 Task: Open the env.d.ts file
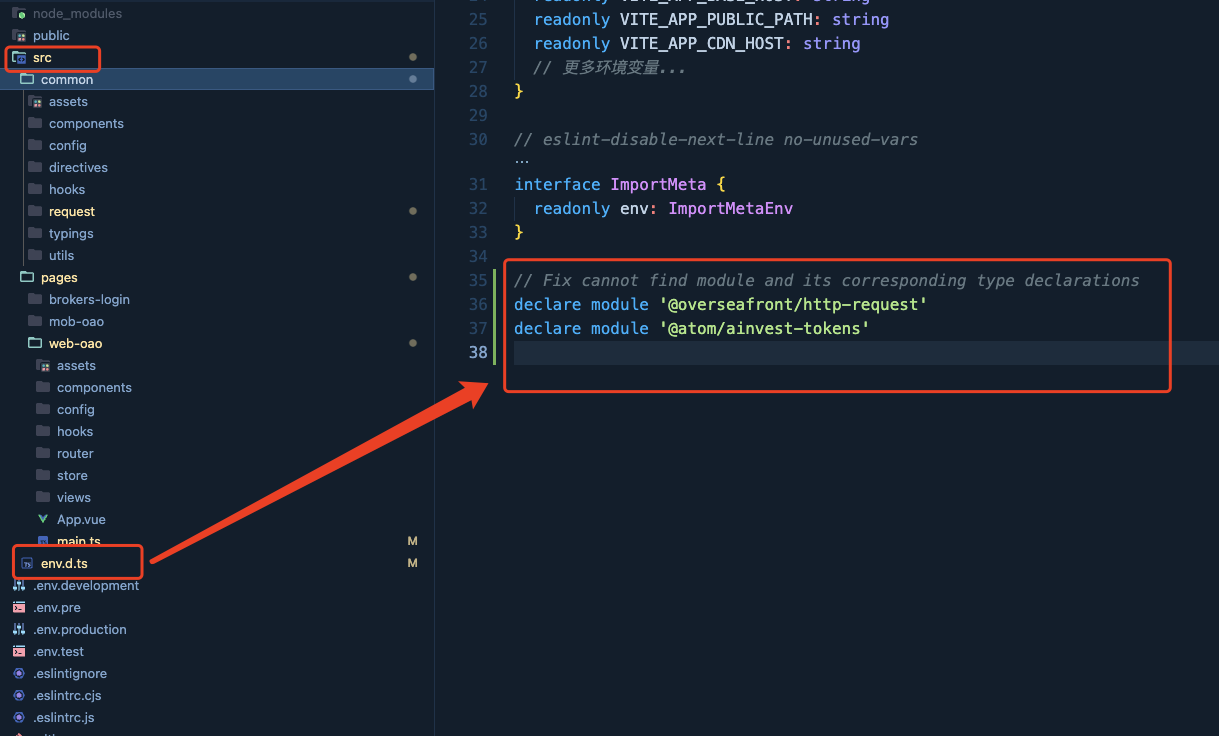(x=64, y=563)
